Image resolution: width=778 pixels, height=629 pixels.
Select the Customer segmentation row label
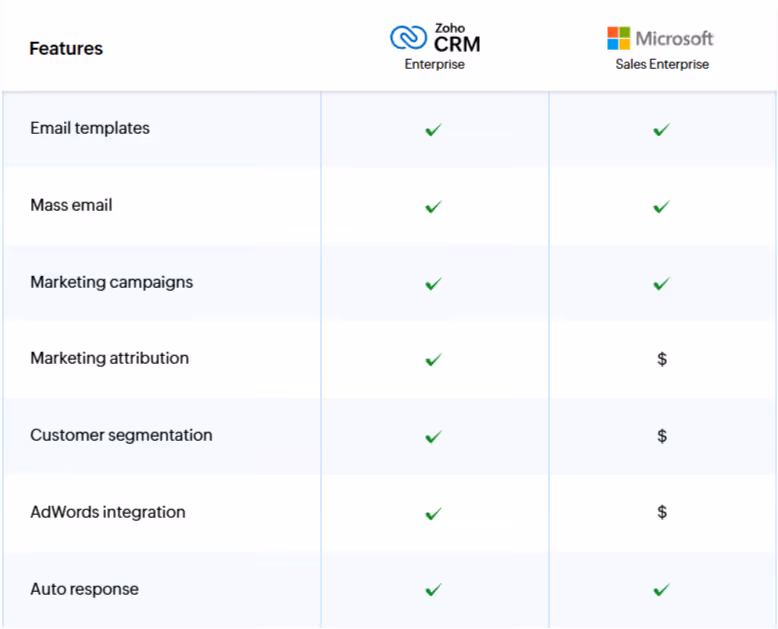coord(121,436)
